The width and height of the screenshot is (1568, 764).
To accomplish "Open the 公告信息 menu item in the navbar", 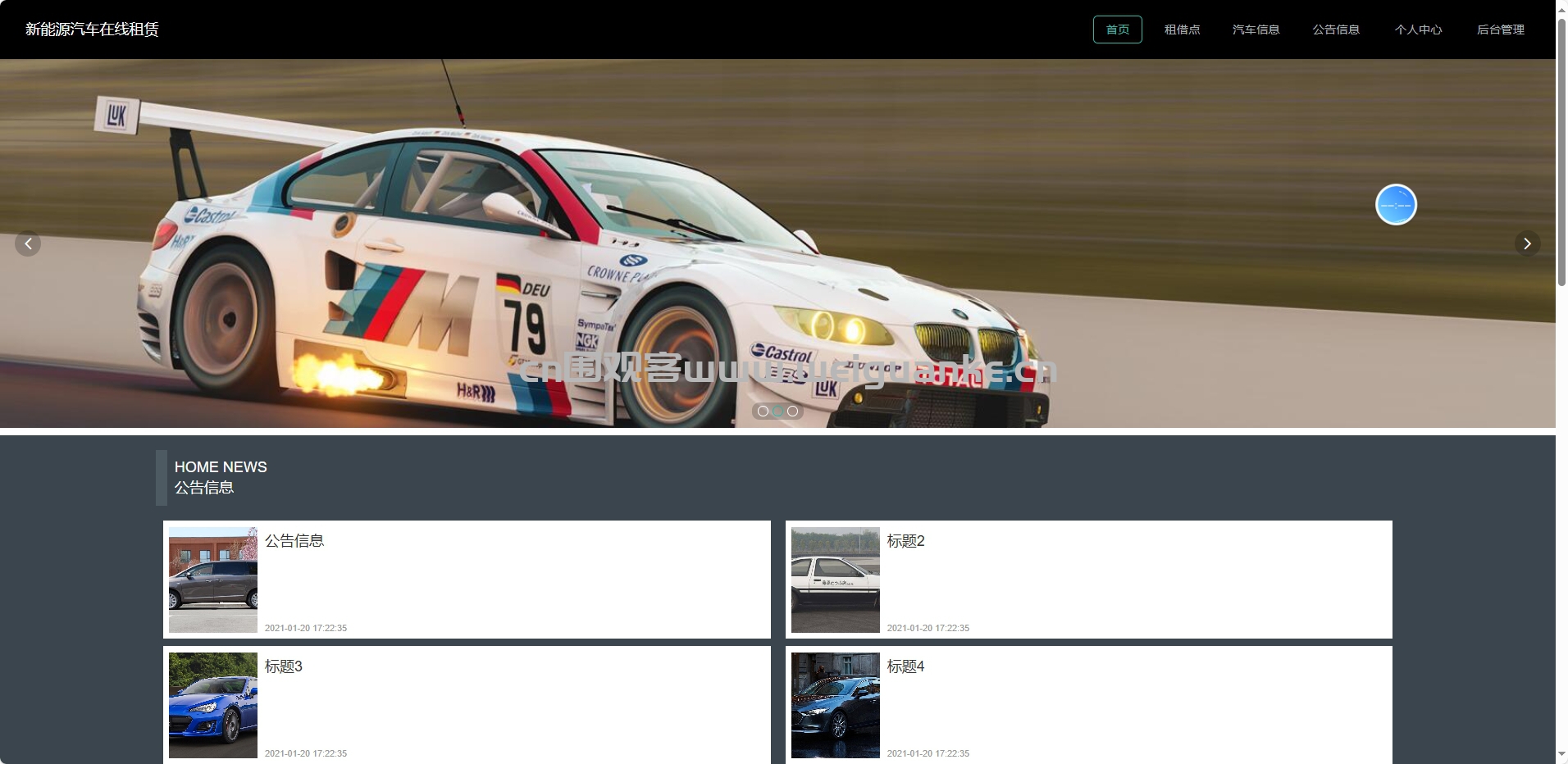I will pos(1336,30).
